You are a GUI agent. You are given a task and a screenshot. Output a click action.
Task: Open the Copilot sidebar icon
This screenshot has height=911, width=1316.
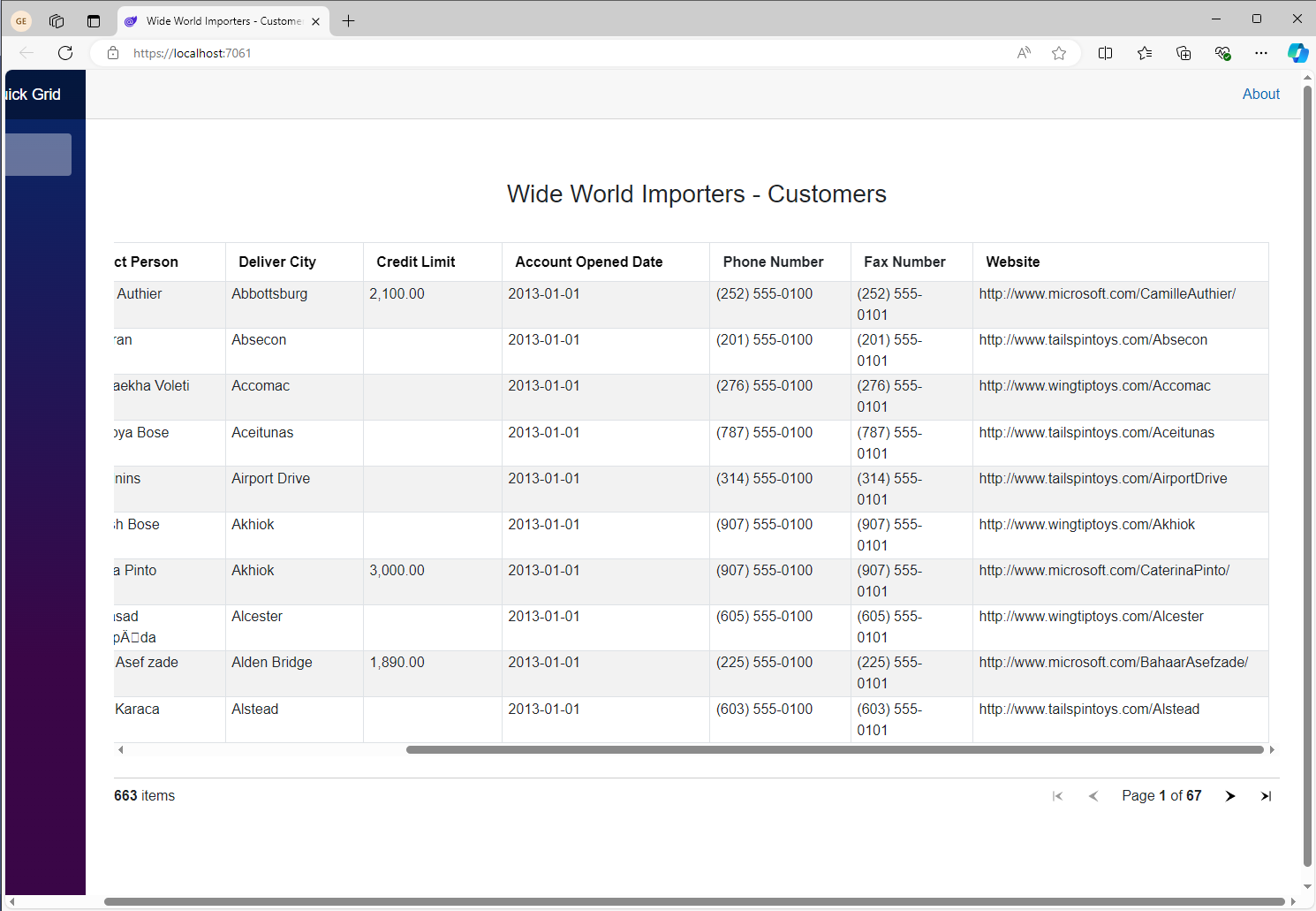(1297, 53)
